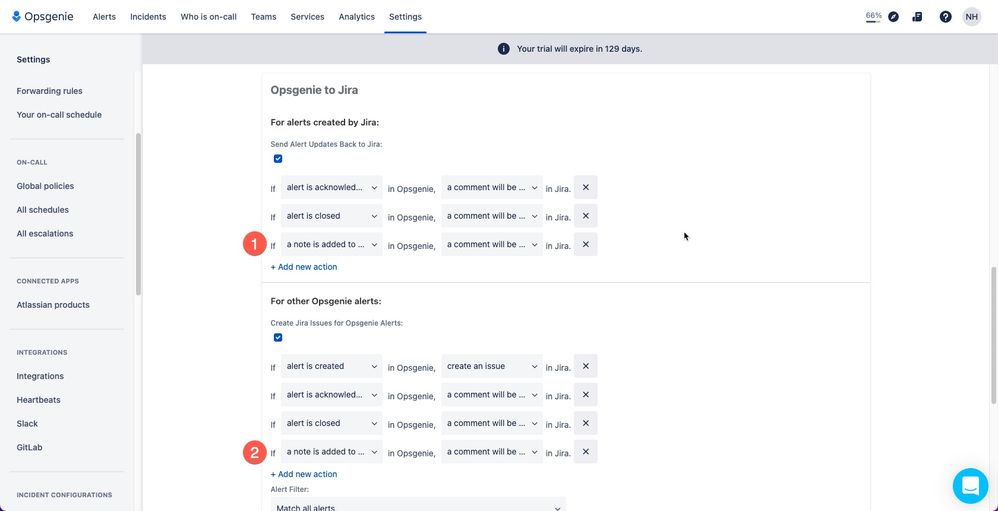Open the help question mark icon
This screenshot has width=998, height=511.
(945, 17)
